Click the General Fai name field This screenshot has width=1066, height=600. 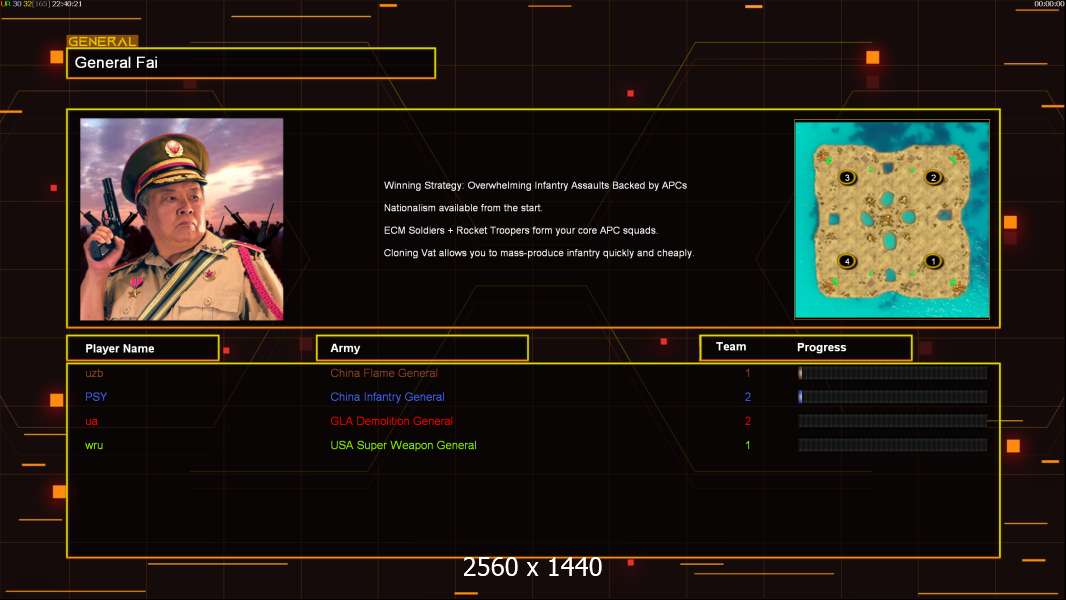251,63
